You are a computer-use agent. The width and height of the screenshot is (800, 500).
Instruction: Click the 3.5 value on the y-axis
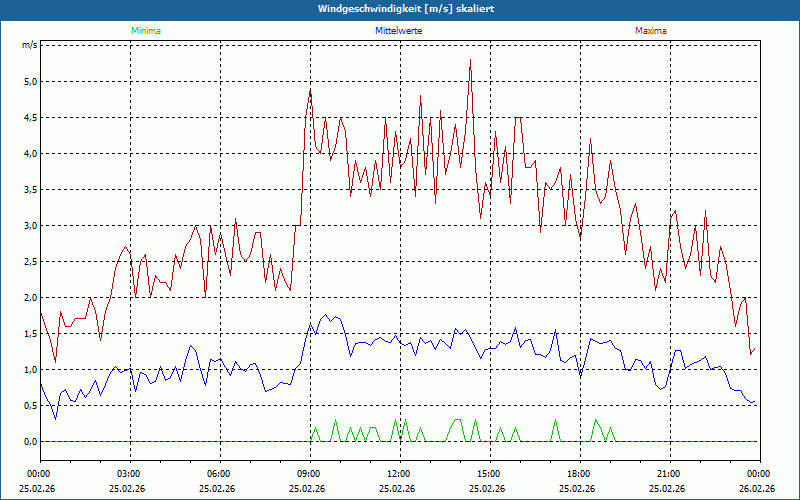pos(30,190)
